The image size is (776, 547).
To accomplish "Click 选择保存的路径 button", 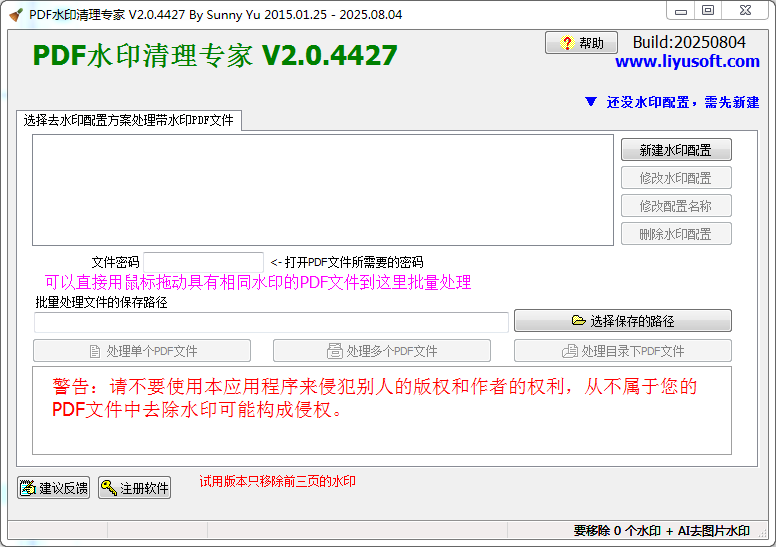I will (x=623, y=321).
